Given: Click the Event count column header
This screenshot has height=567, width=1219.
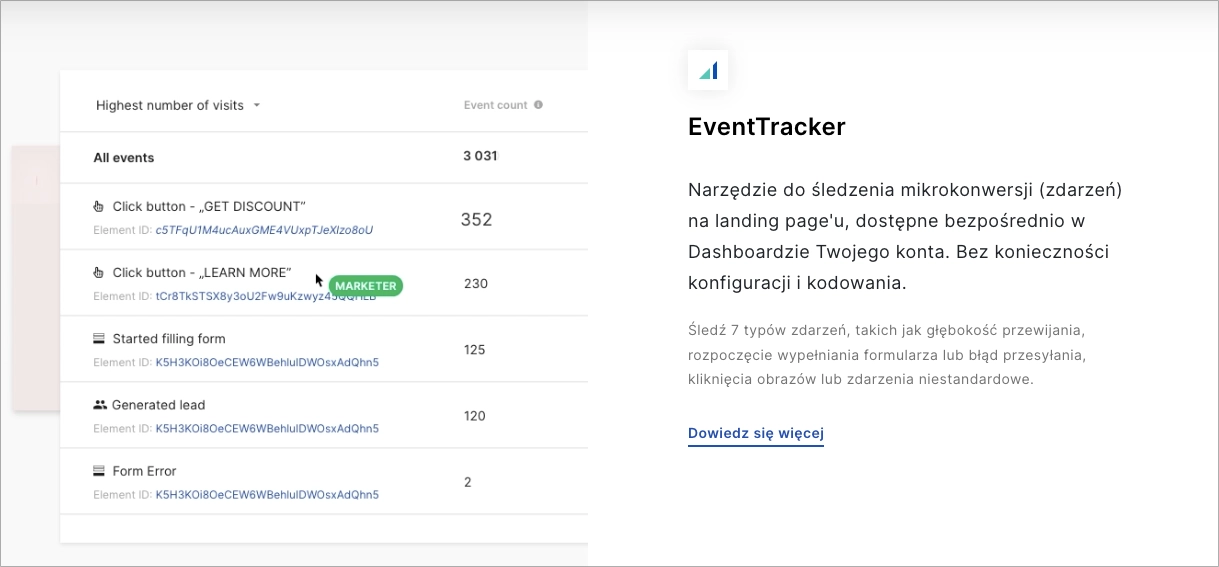Looking at the screenshot, I should click(x=495, y=105).
